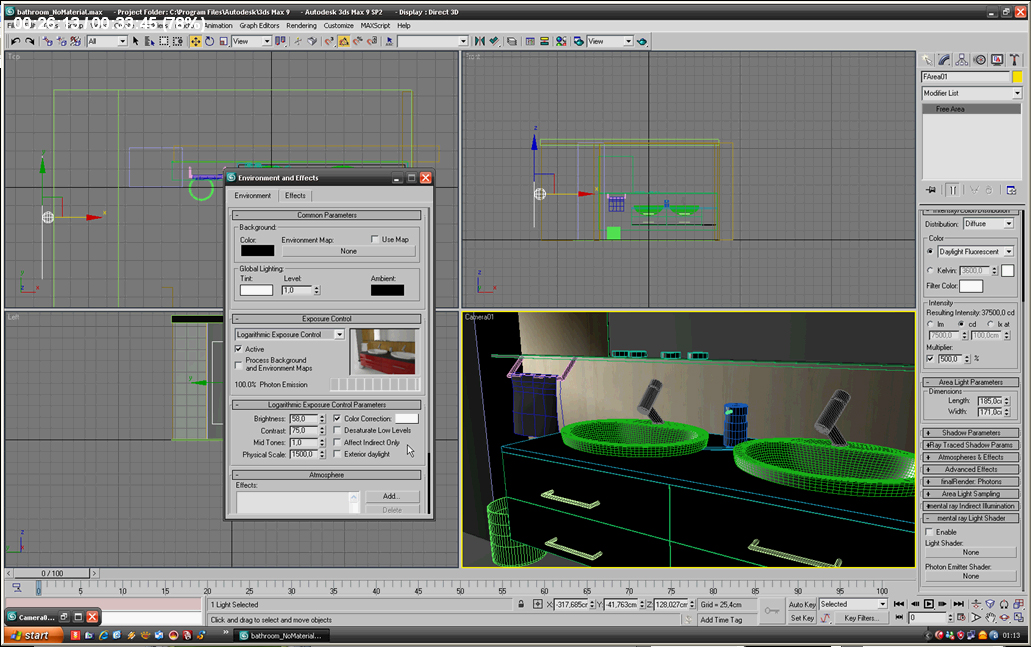Image resolution: width=1031 pixels, height=647 pixels.
Task: Click the Key Filters button
Action: [x=862, y=618]
